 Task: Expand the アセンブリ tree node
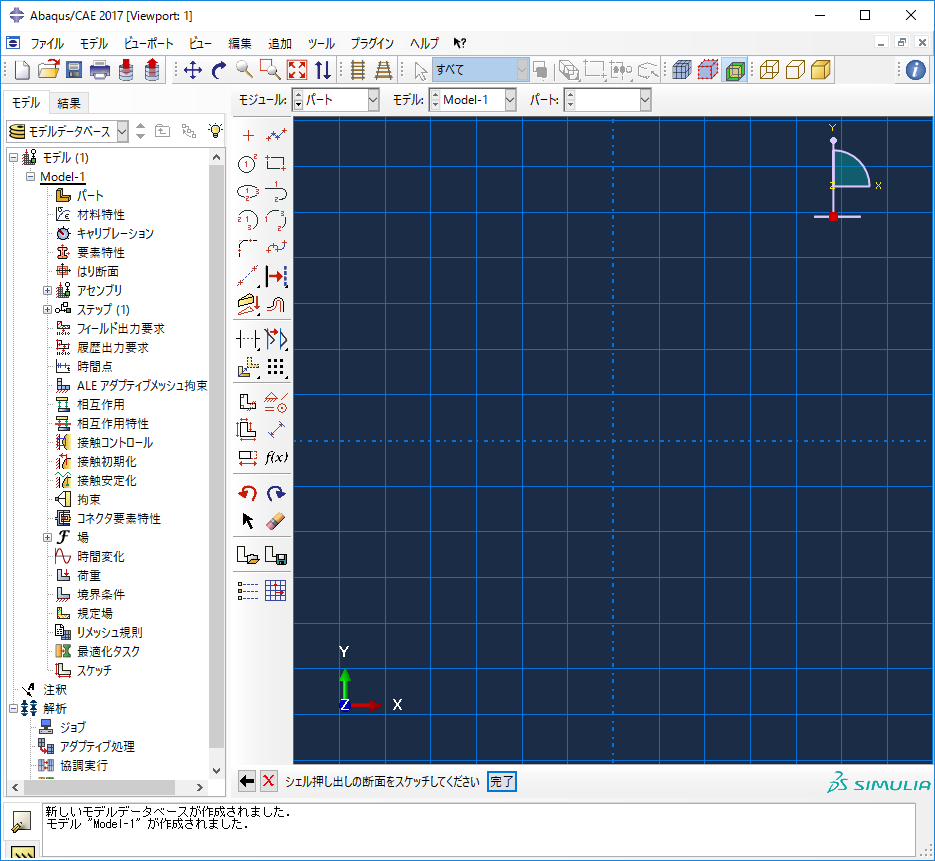coord(47,291)
